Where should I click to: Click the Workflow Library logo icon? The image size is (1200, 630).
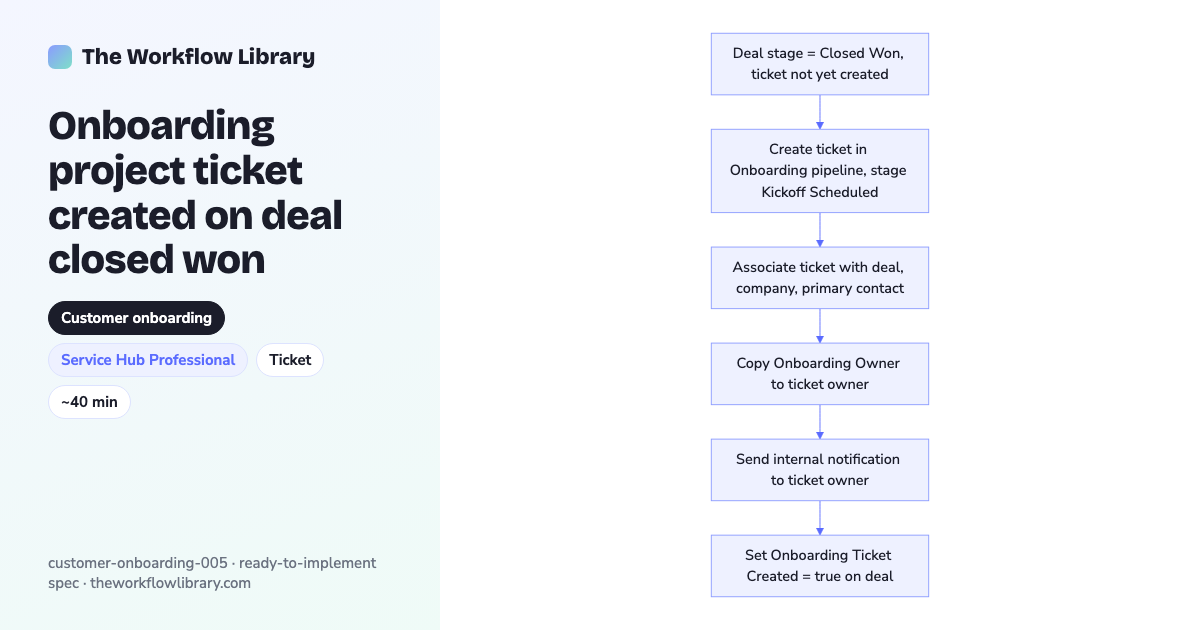coord(60,57)
